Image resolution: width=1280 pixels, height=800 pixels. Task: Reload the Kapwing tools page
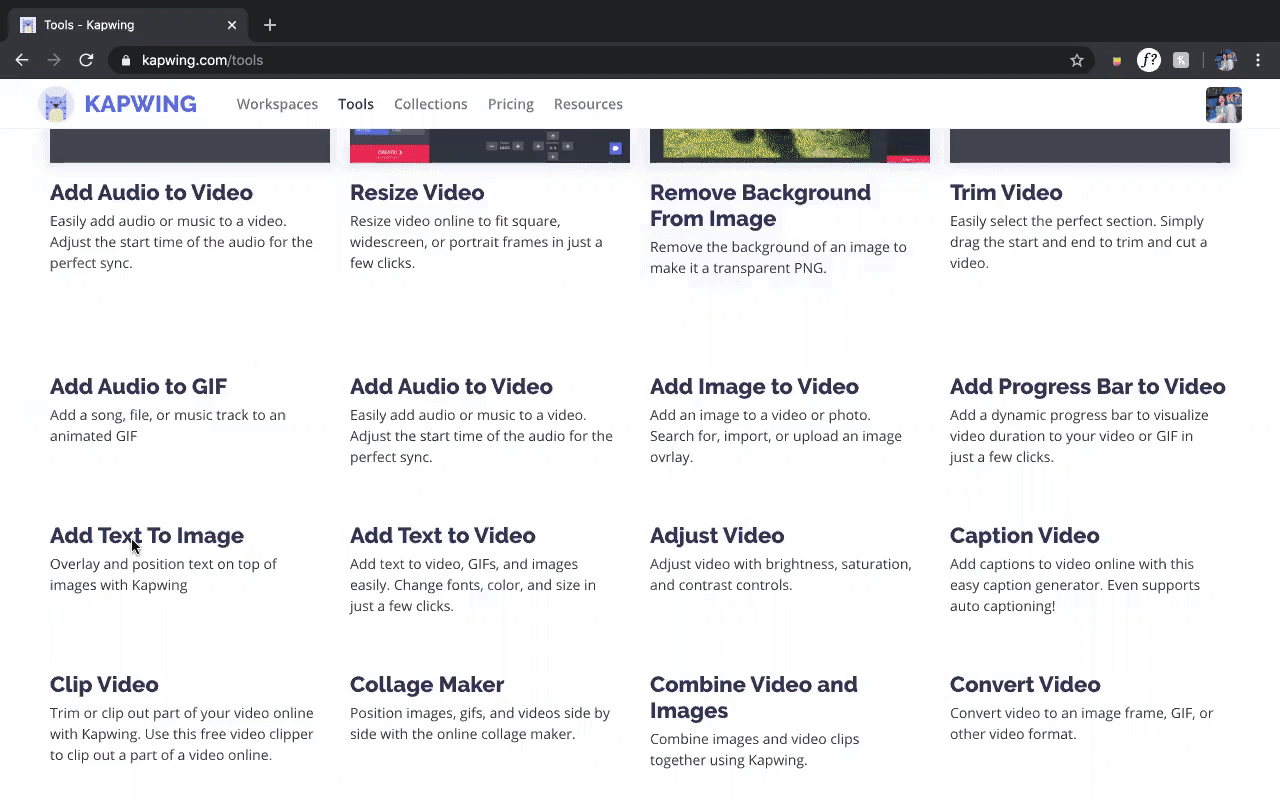tap(86, 60)
